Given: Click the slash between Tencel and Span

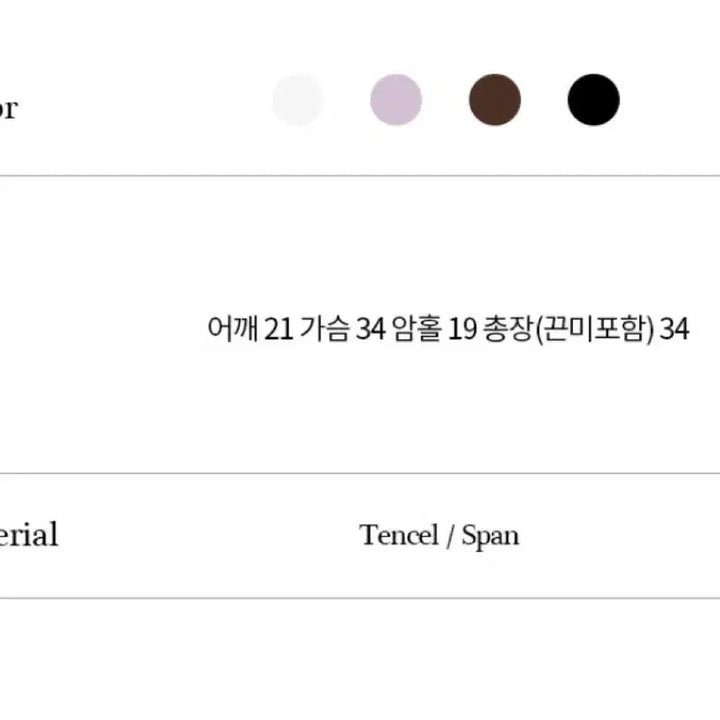Looking at the screenshot, I should (x=450, y=536).
